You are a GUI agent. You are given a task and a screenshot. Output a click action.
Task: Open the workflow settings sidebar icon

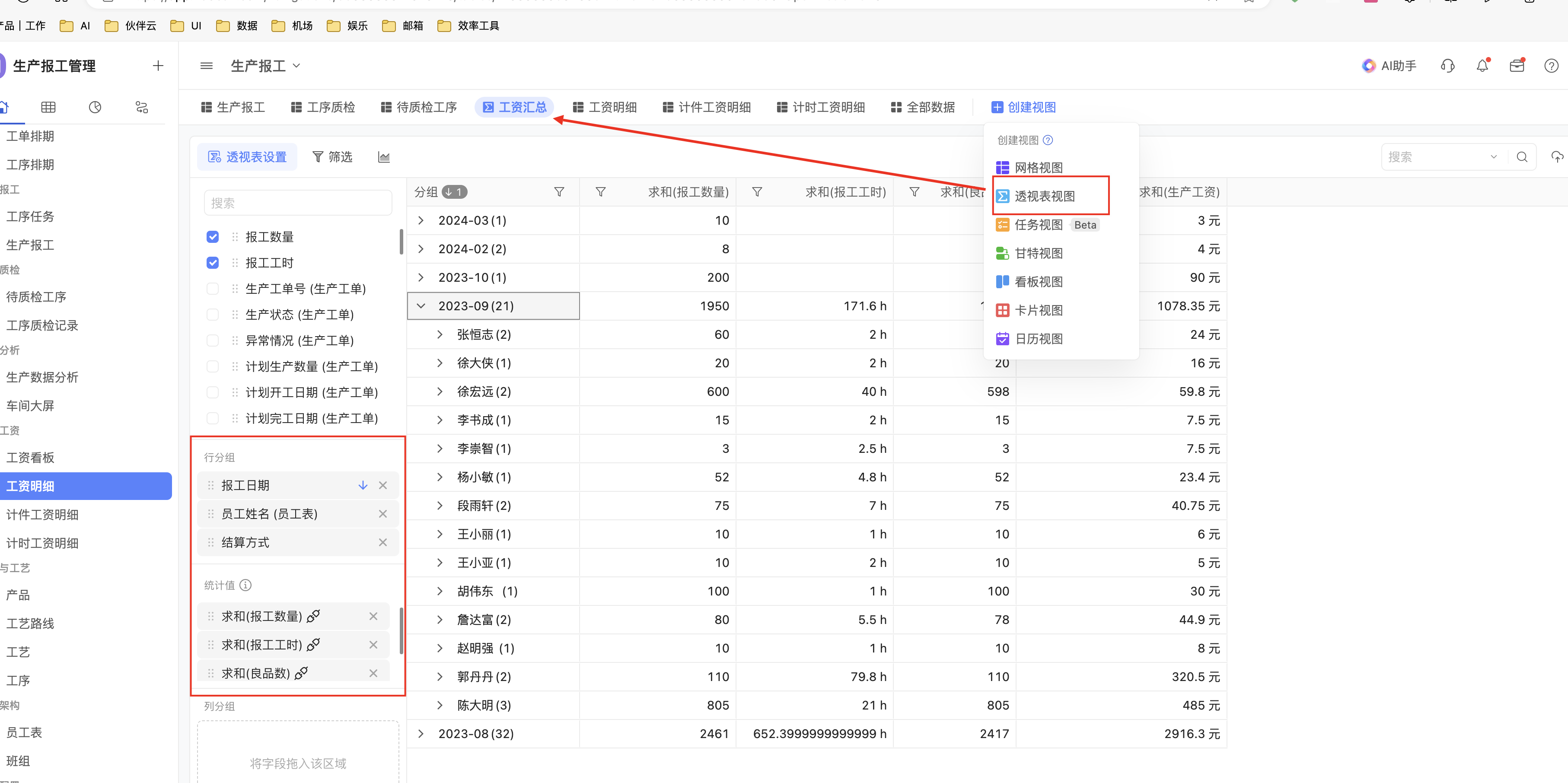coord(142,108)
